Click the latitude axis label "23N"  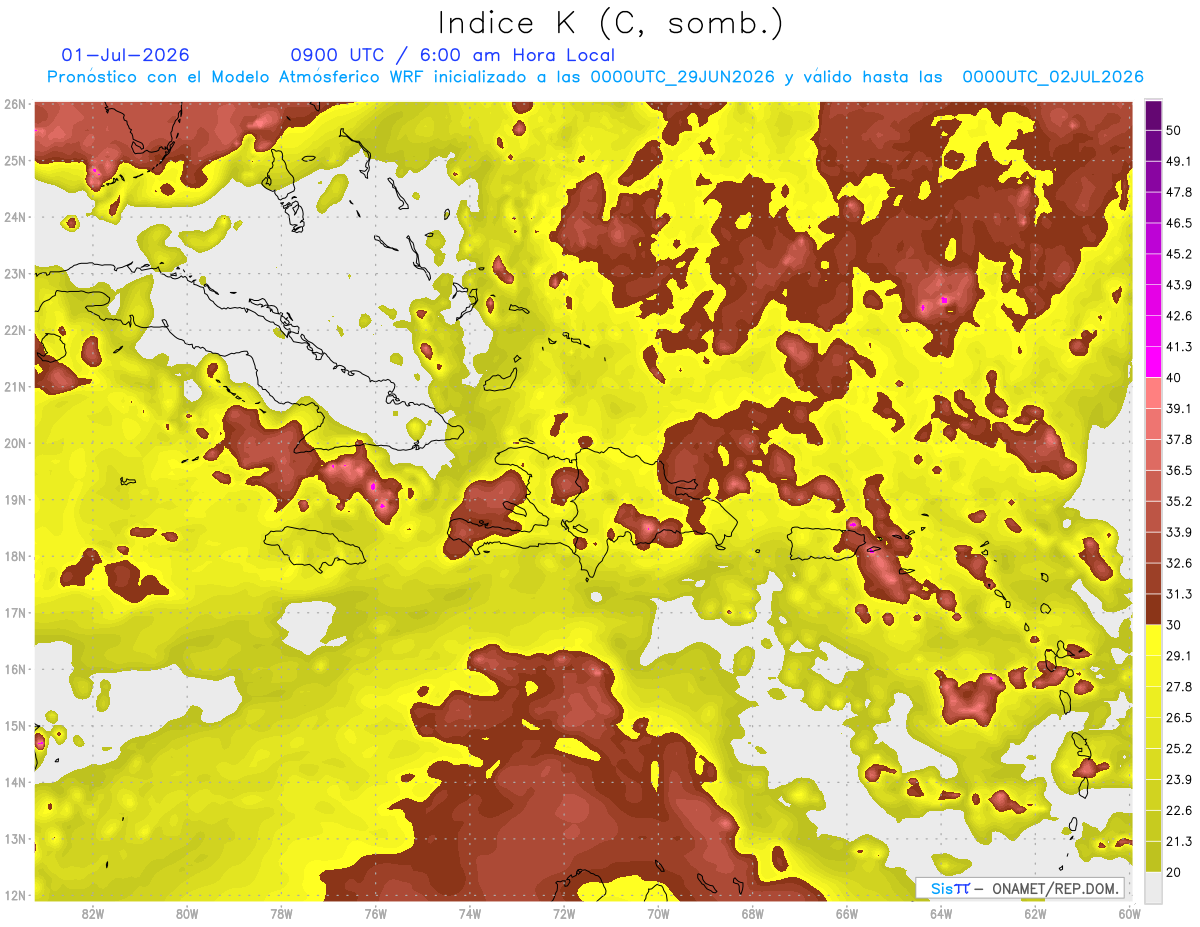pyautogui.click(x=15, y=273)
